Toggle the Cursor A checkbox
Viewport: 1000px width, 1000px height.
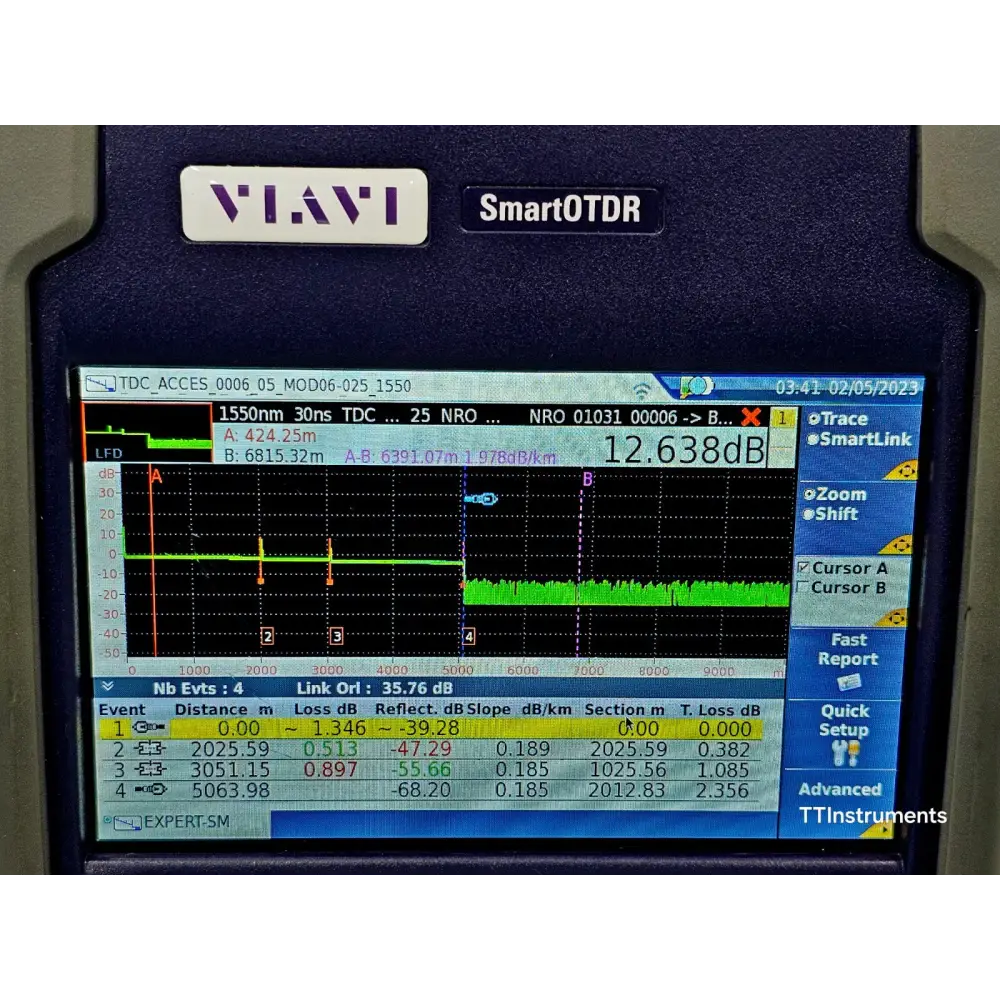[x=804, y=566]
